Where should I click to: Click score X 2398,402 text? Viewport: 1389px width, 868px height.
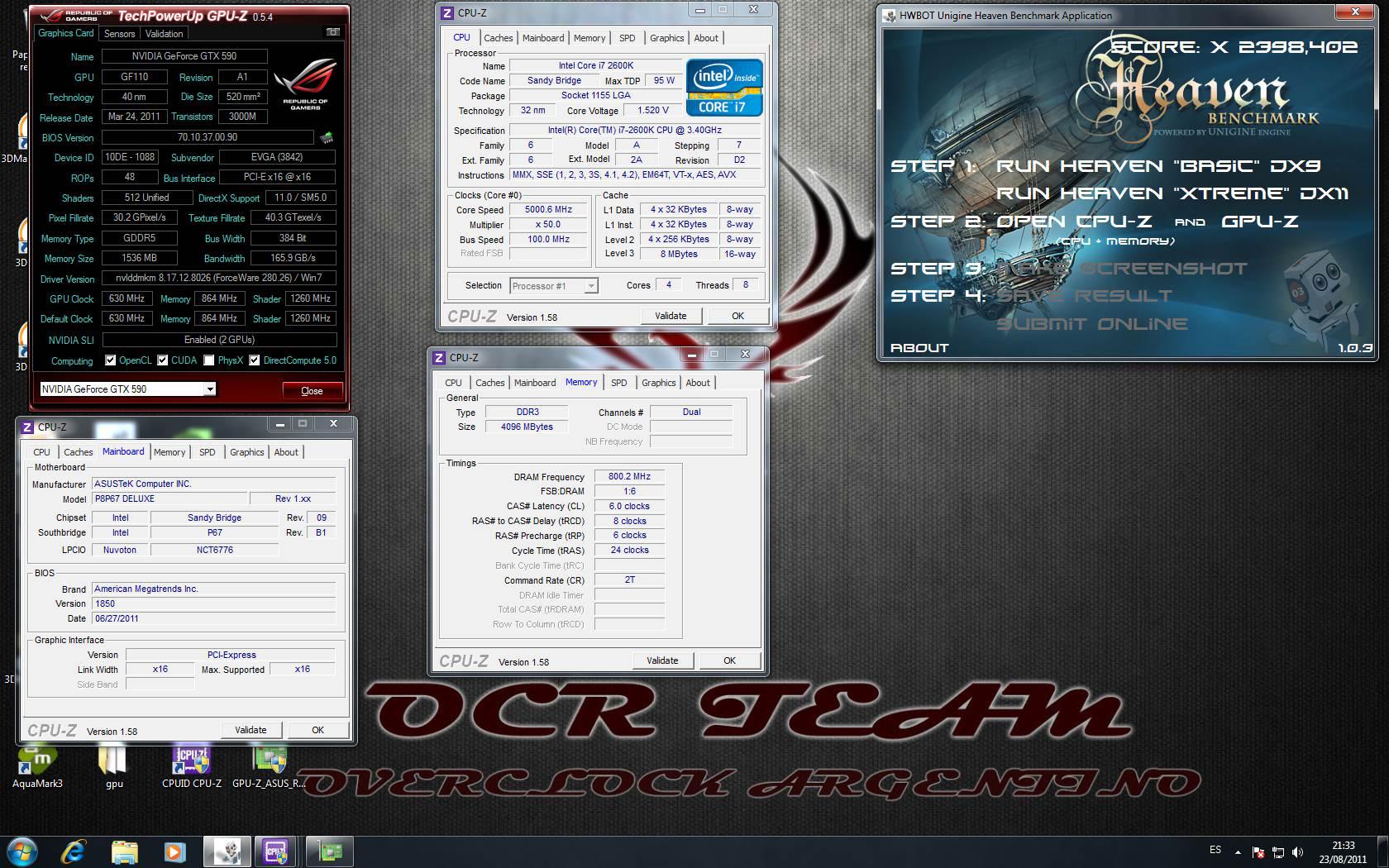click(1233, 47)
